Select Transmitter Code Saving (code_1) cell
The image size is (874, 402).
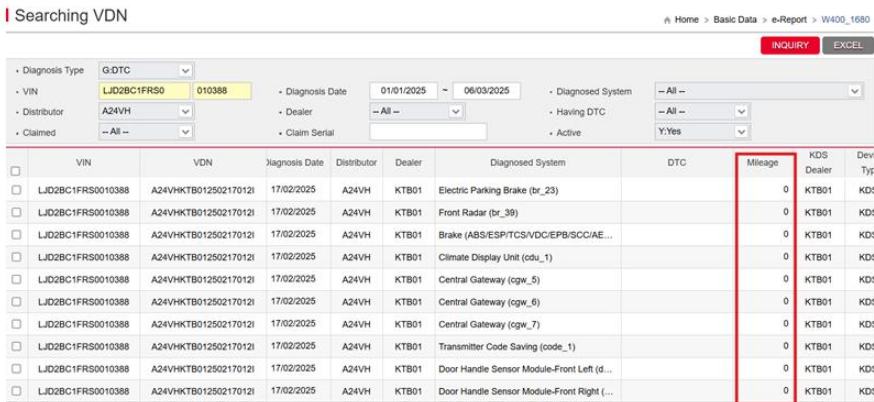(528, 347)
